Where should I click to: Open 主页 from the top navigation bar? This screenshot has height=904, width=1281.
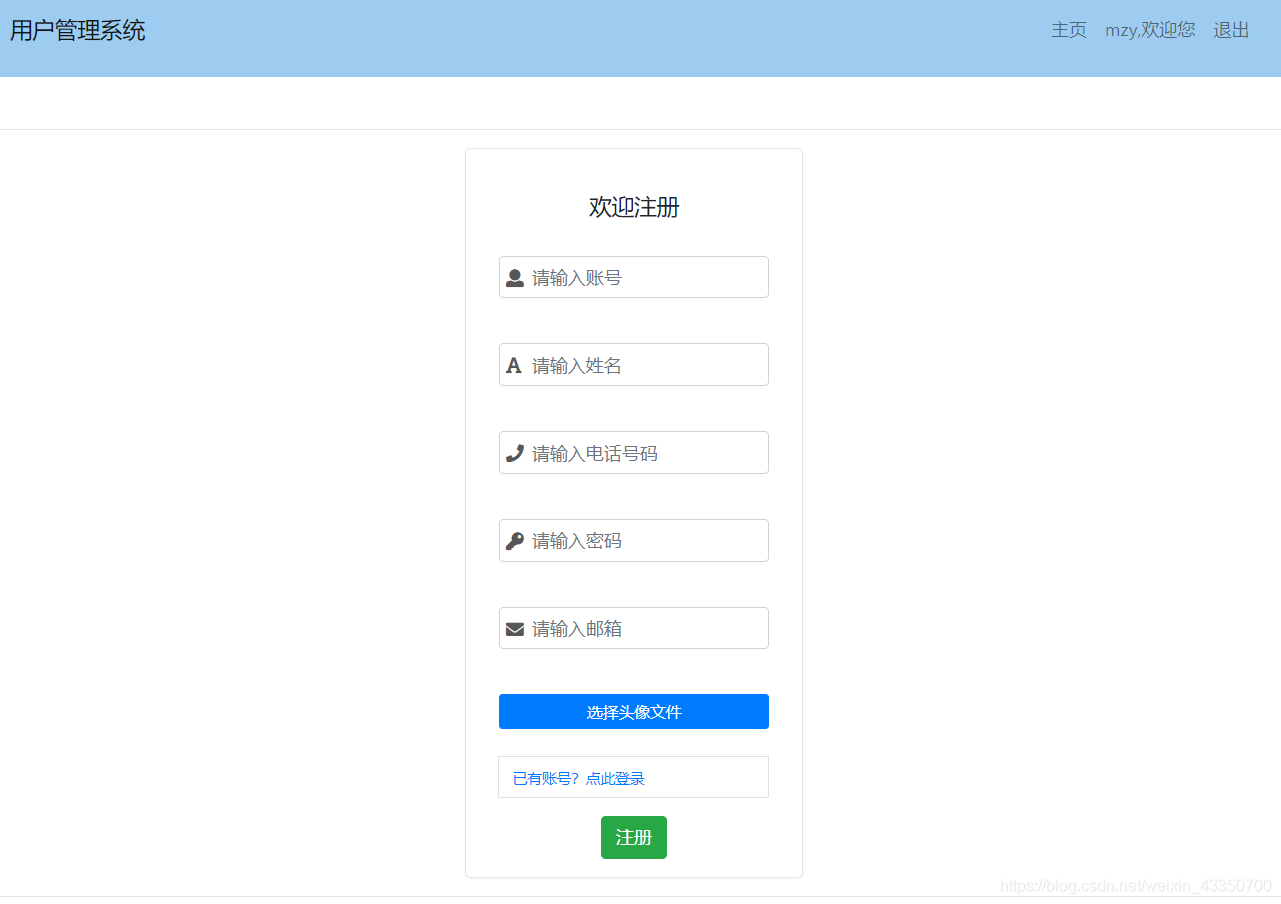coord(1068,30)
